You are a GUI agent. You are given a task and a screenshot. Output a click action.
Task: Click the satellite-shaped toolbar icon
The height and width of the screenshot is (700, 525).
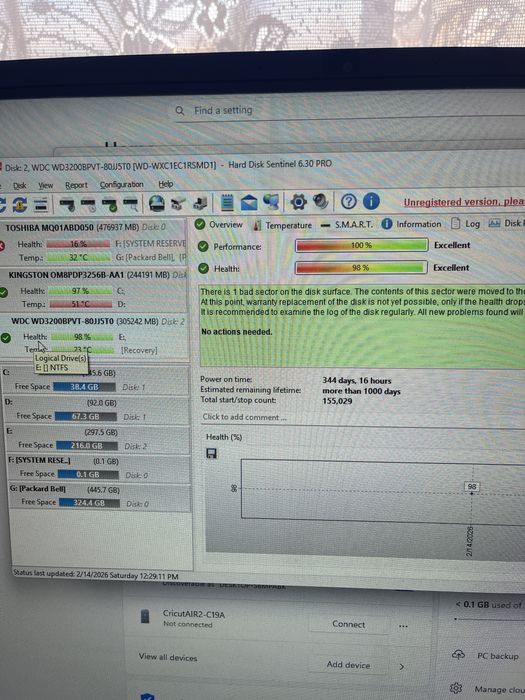point(179,203)
